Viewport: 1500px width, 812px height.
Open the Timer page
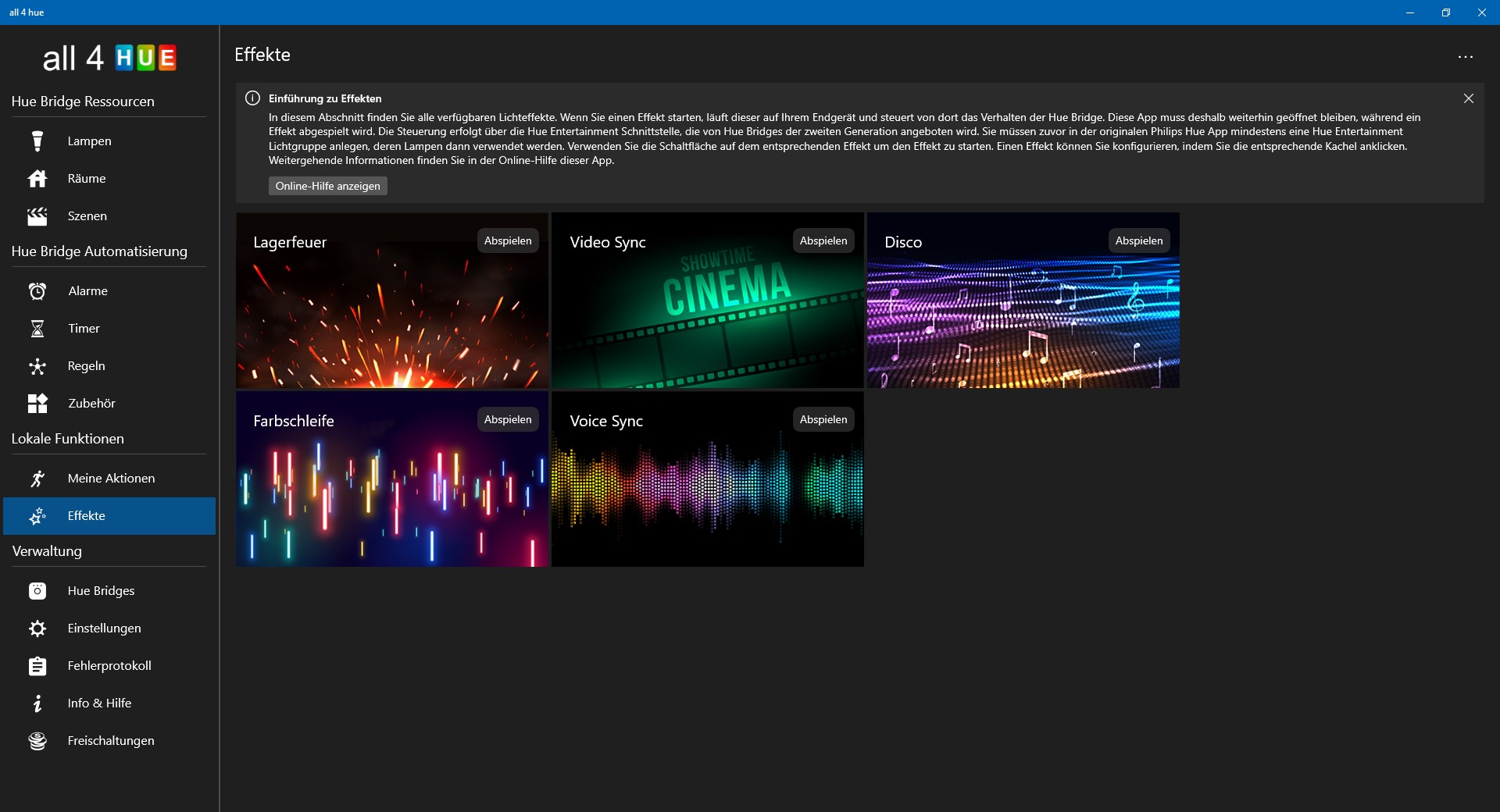click(x=109, y=329)
